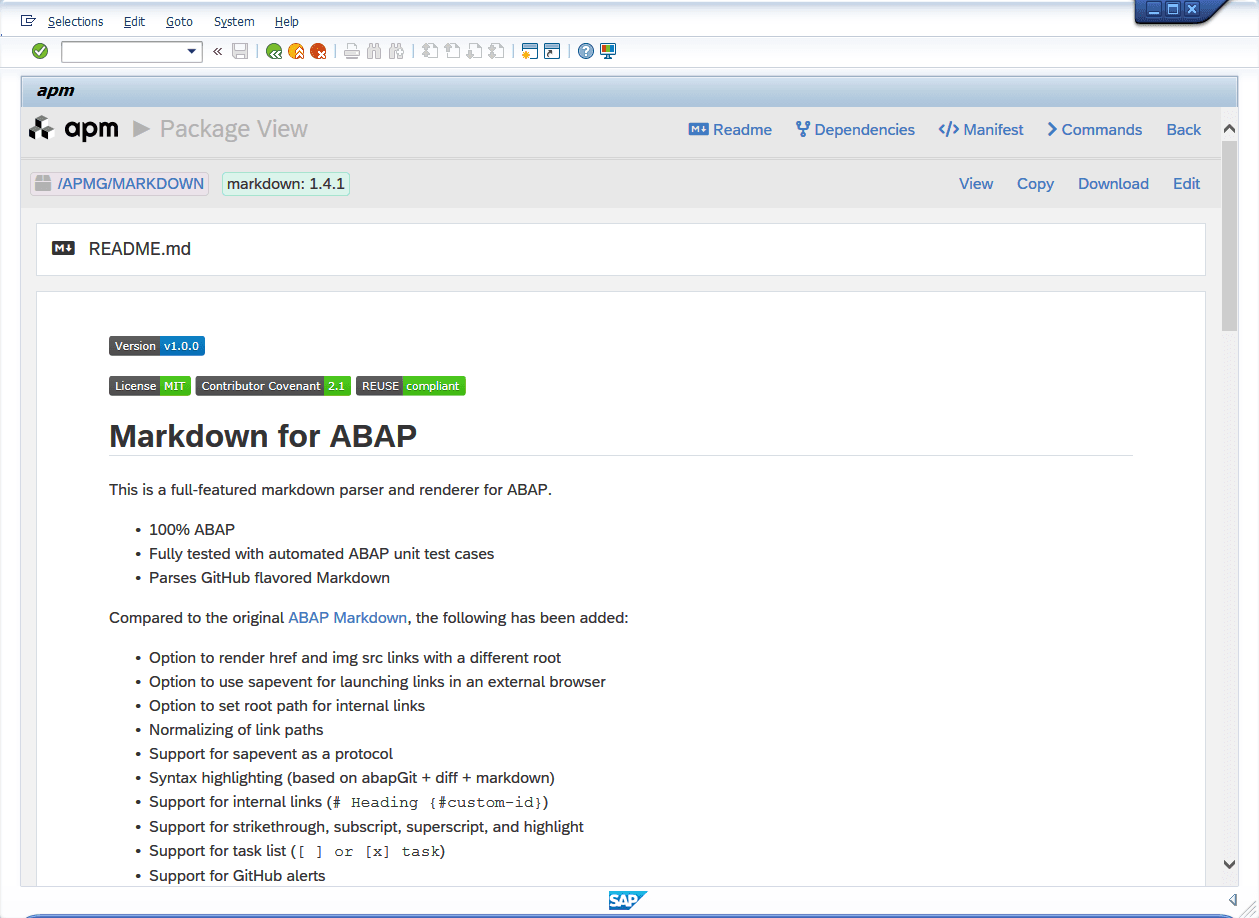Click the Find binoculars icon
Image resolution: width=1259 pixels, height=918 pixels.
click(x=374, y=51)
